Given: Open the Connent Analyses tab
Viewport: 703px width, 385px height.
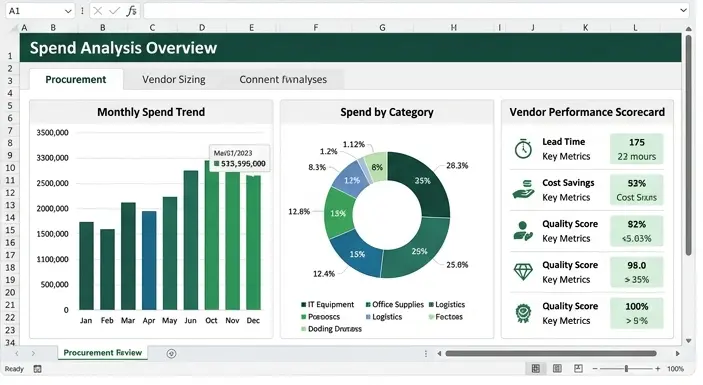Looking at the screenshot, I should coord(283,79).
